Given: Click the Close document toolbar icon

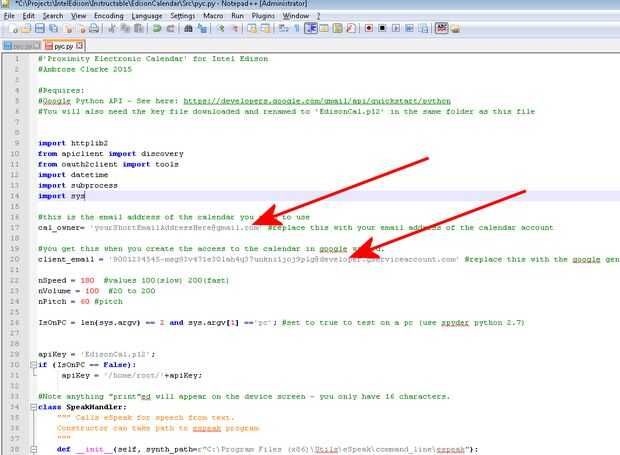Looking at the screenshot, I should click(68, 28).
